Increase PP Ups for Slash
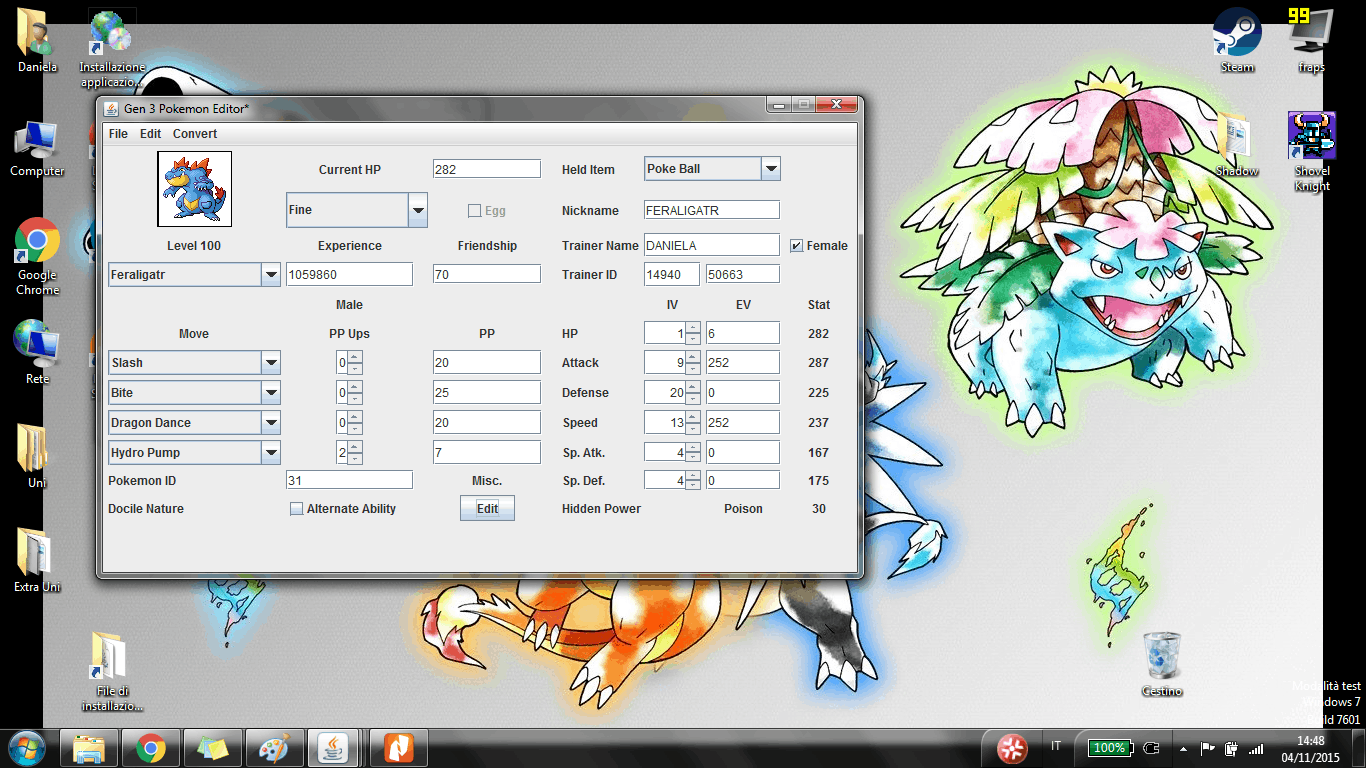The width and height of the screenshot is (1366, 768). pos(355,357)
